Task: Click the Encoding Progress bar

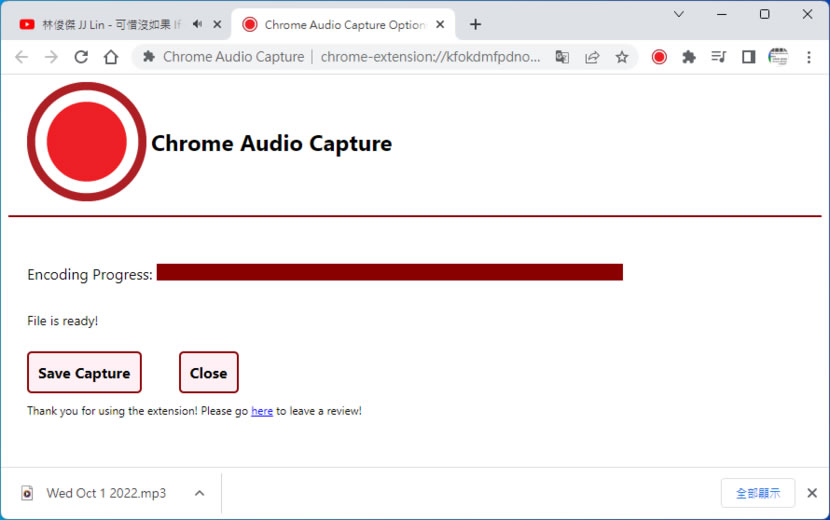Action: (x=390, y=272)
